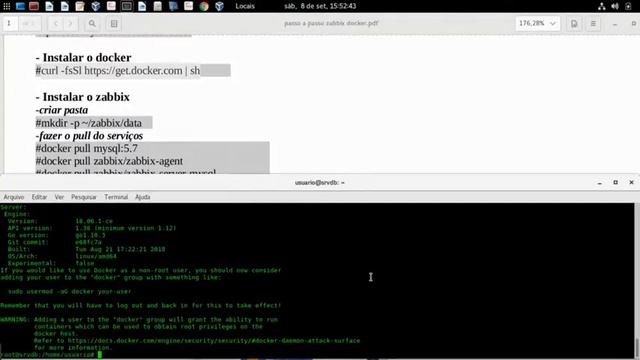Launch Google Chrome from the top panel
This screenshot has height=360, width=640.
[x=204, y=6]
